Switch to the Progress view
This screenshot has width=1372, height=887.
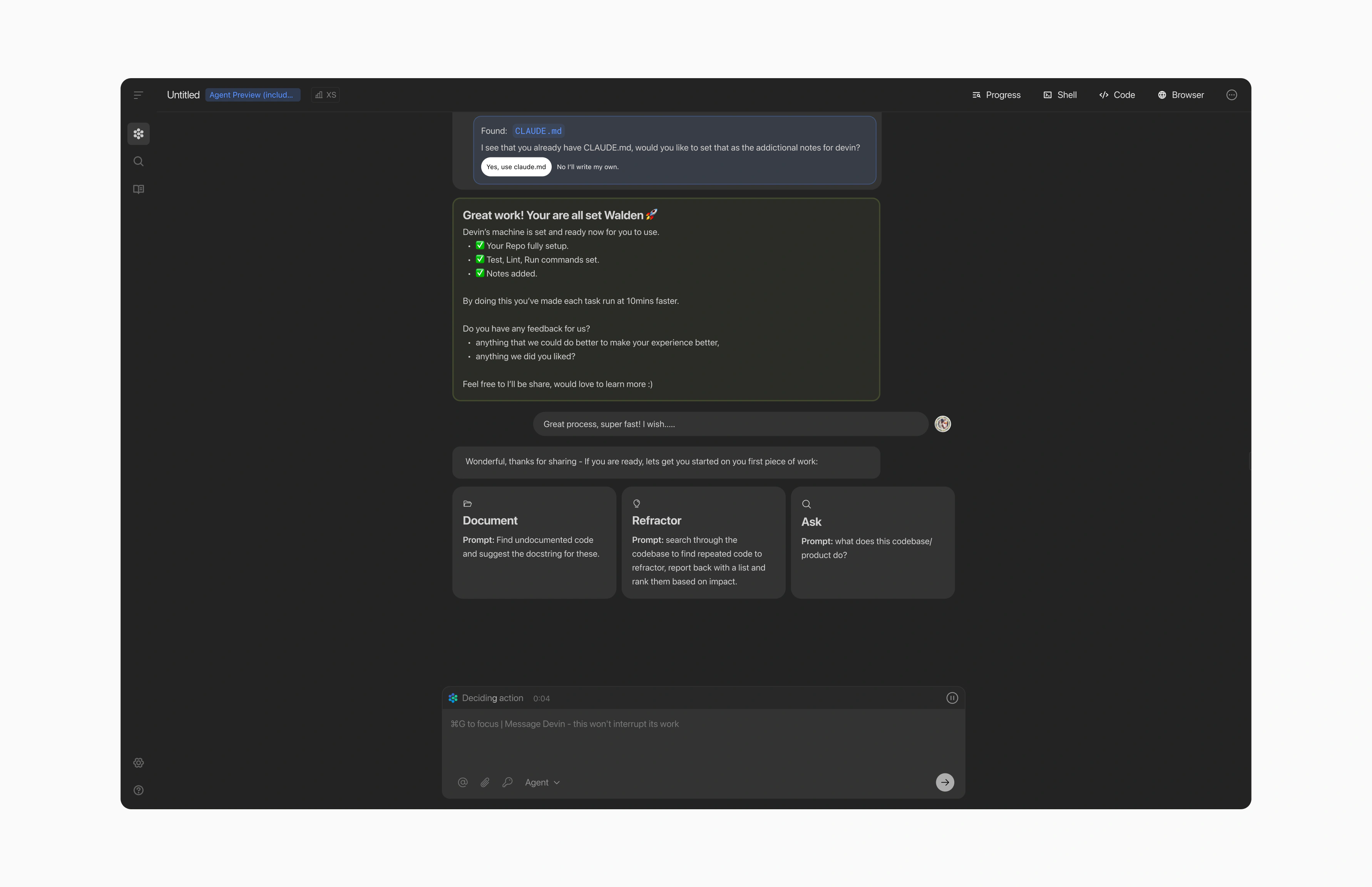pyautogui.click(x=996, y=94)
